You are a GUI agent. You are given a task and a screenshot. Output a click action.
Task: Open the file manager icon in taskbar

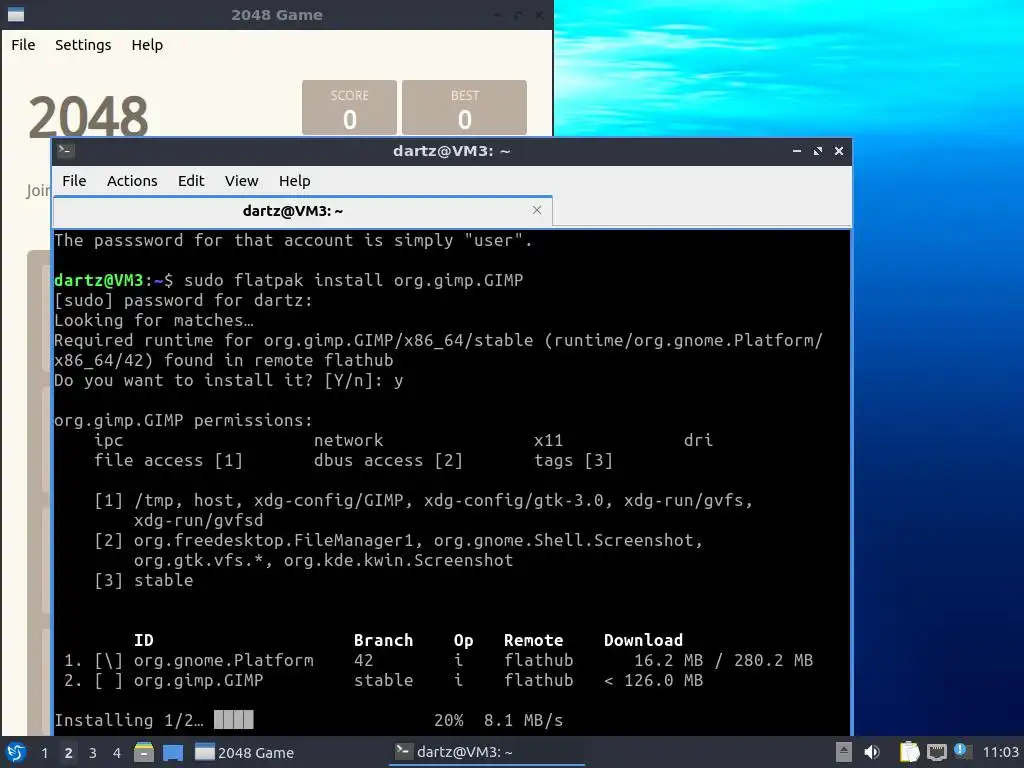[144, 752]
